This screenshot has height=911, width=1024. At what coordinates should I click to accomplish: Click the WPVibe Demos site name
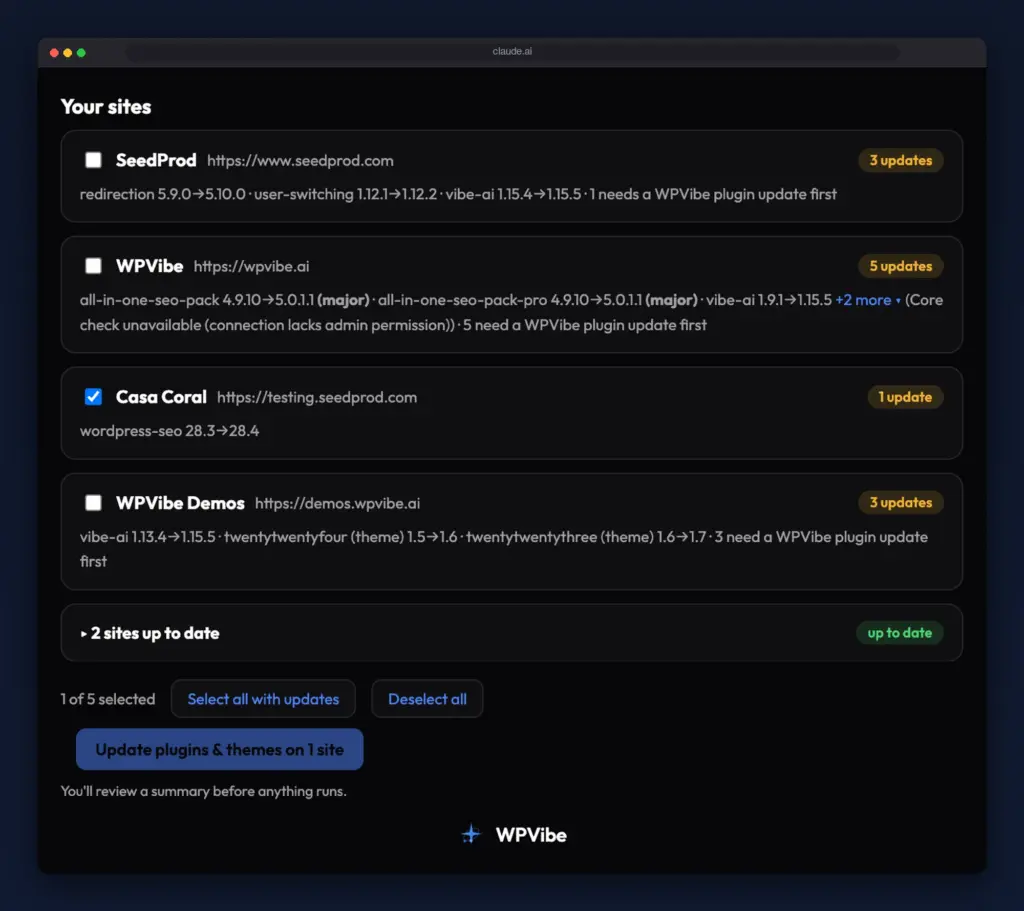tap(180, 503)
